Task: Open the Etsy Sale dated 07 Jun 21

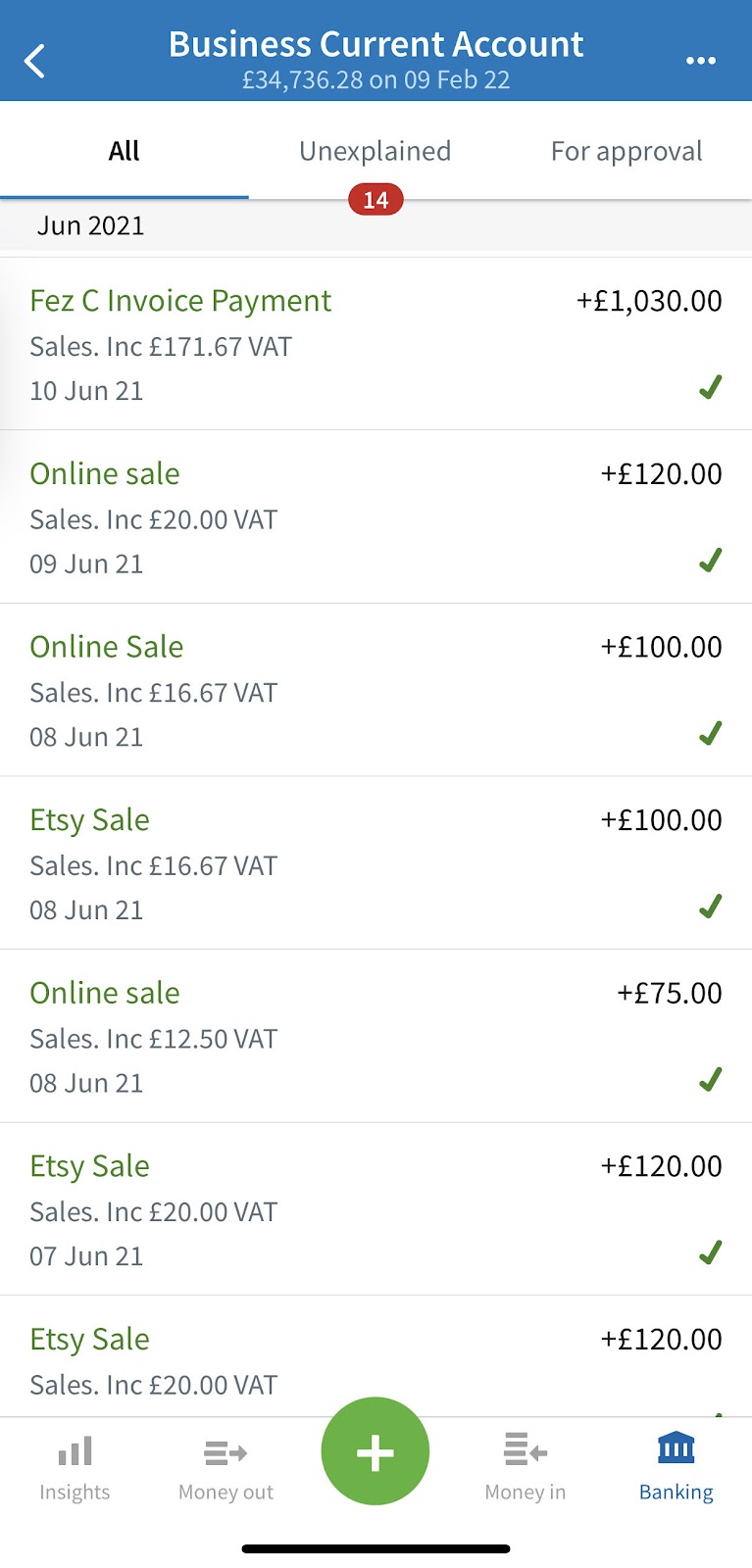Action: click(90, 1166)
